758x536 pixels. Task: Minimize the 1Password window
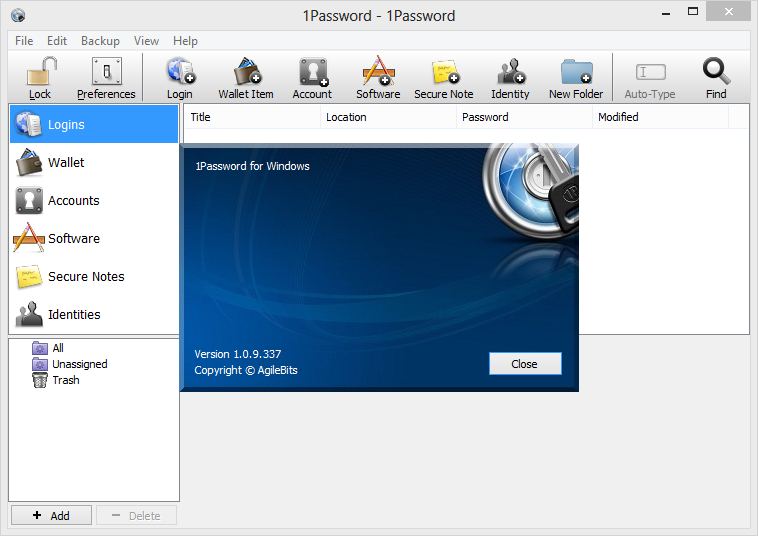666,13
